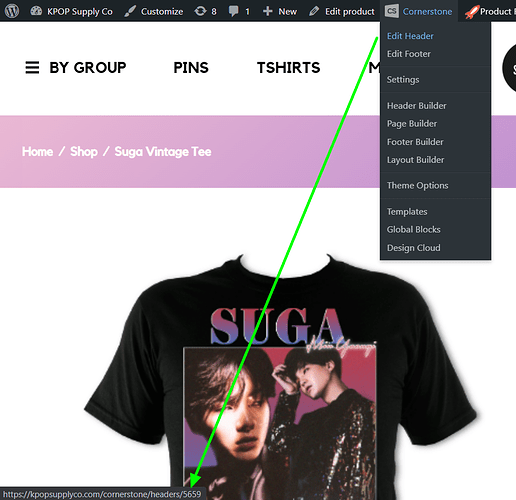Image resolution: width=516 pixels, height=500 pixels.
Task: Go to the TSHIRTS navigation link
Action: (x=288, y=68)
